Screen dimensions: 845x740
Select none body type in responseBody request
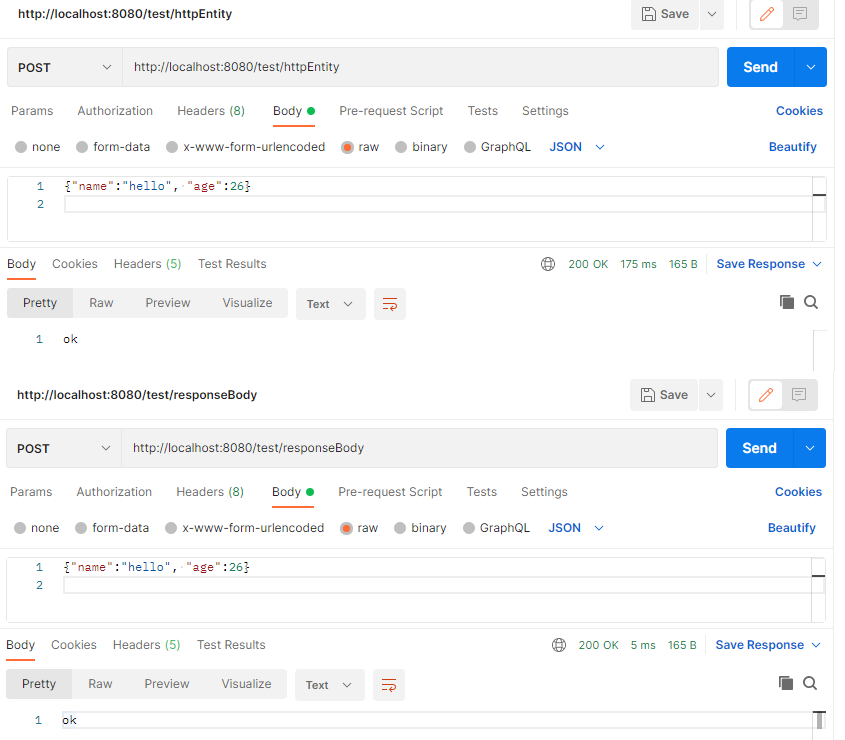pos(20,528)
